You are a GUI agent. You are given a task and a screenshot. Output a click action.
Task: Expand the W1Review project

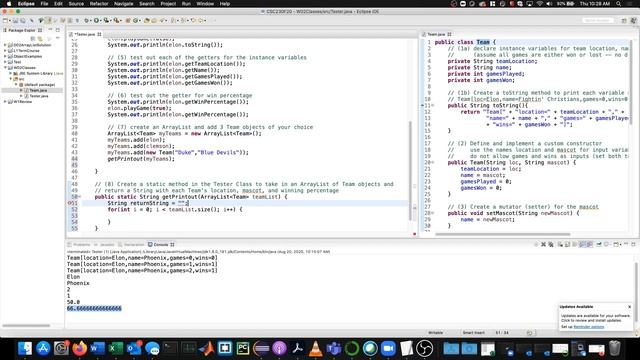pyautogui.click(x=5, y=102)
